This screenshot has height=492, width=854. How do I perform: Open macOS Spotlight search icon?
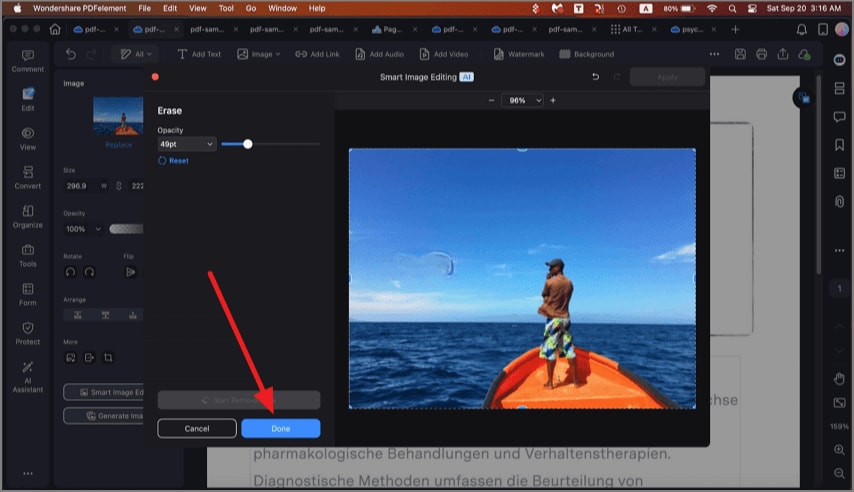pyautogui.click(x=733, y=8)
